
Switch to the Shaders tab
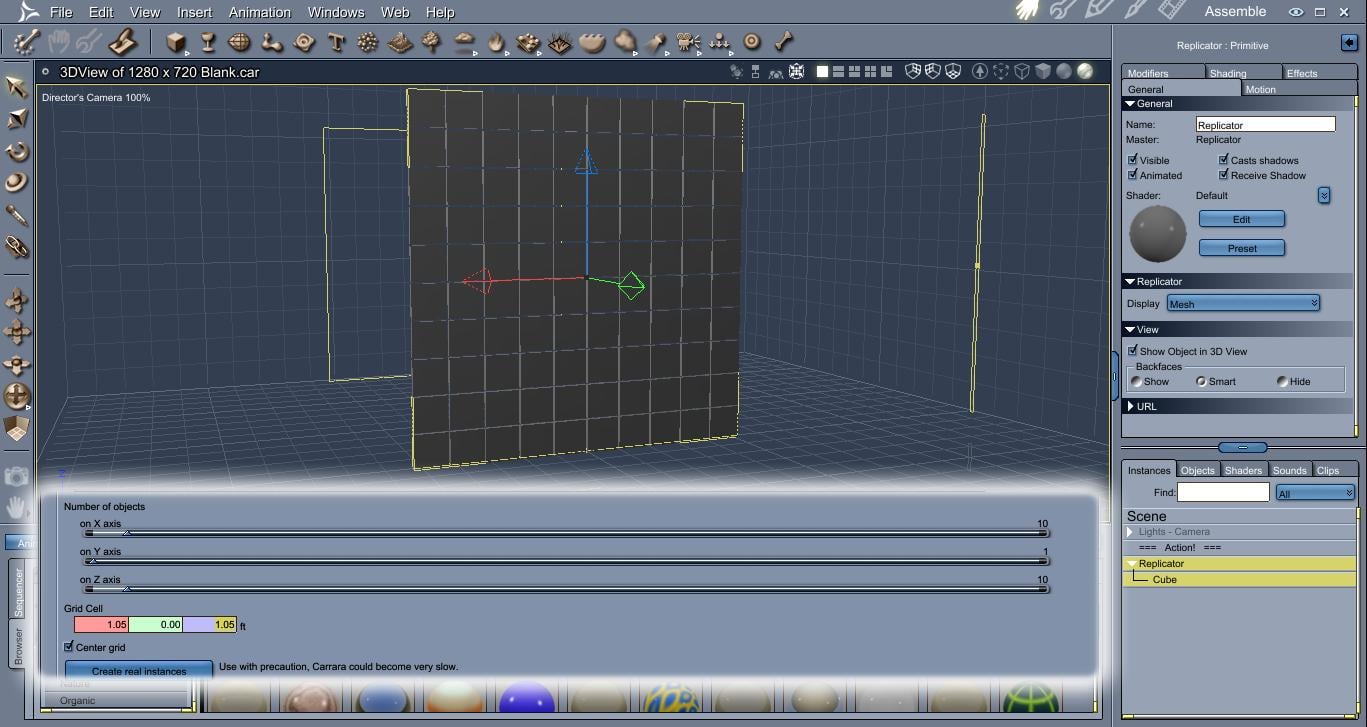[x=1243, y=470]
